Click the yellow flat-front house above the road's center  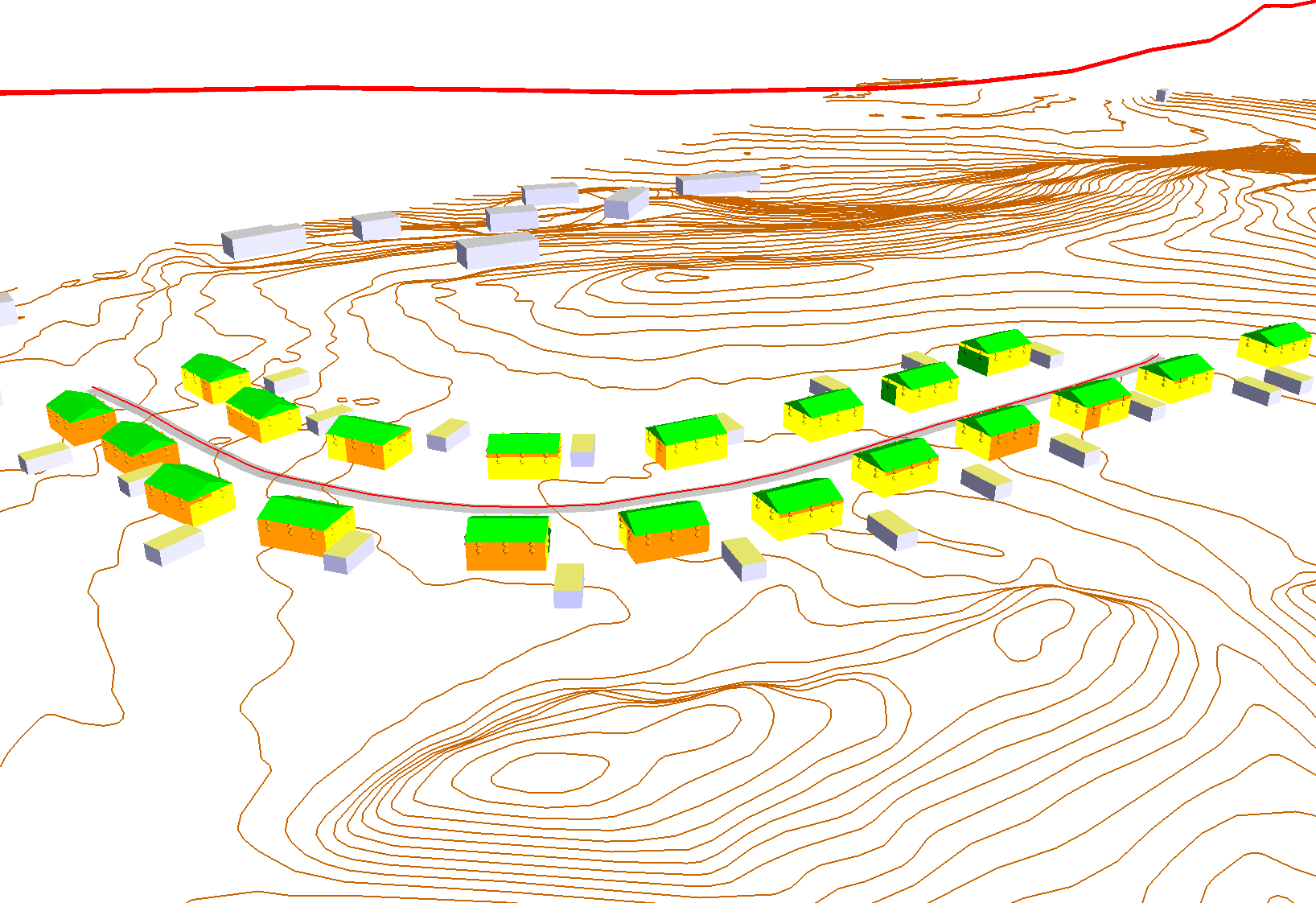(524, 456)
